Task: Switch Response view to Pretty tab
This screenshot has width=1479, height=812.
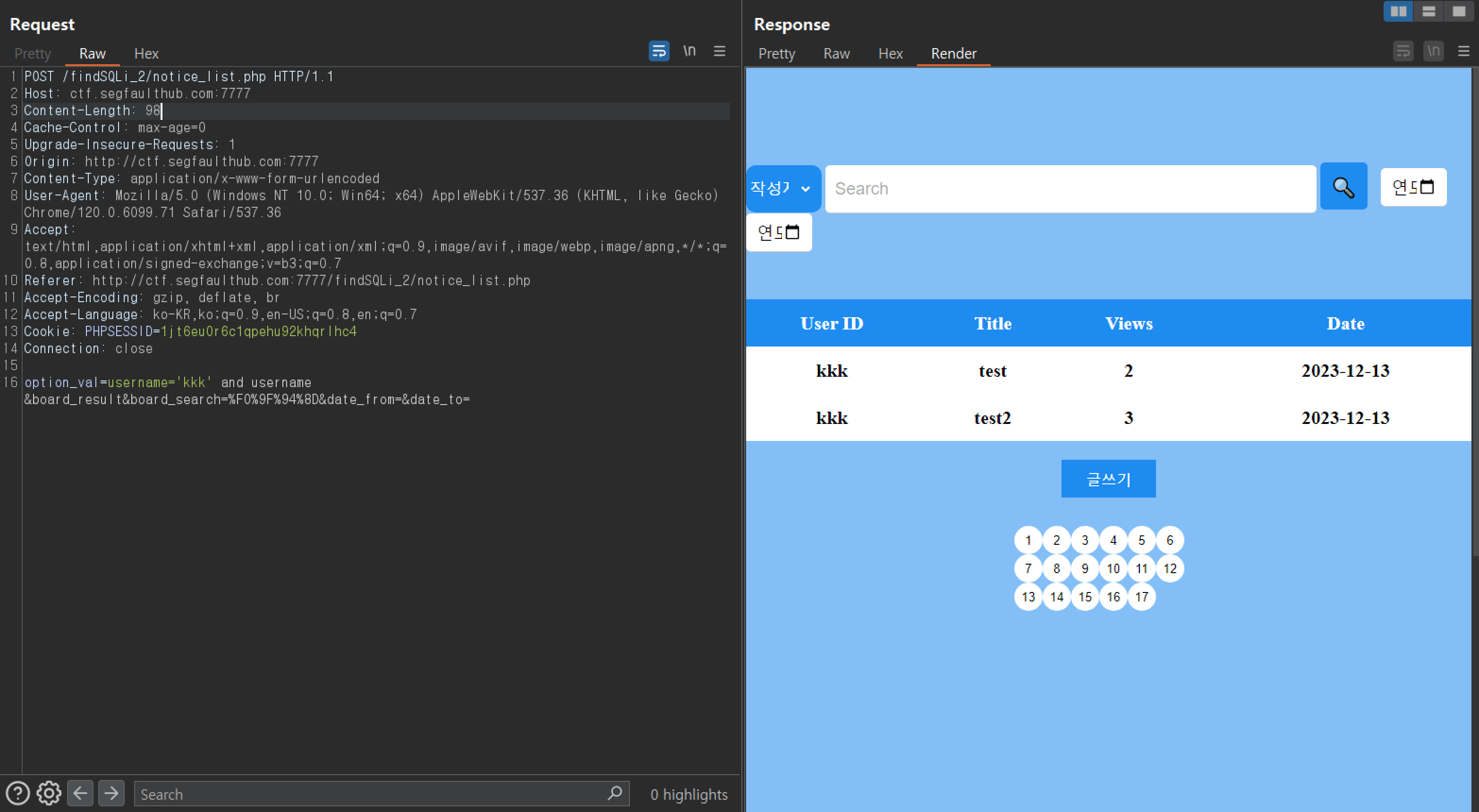Action: pos(776,53)
